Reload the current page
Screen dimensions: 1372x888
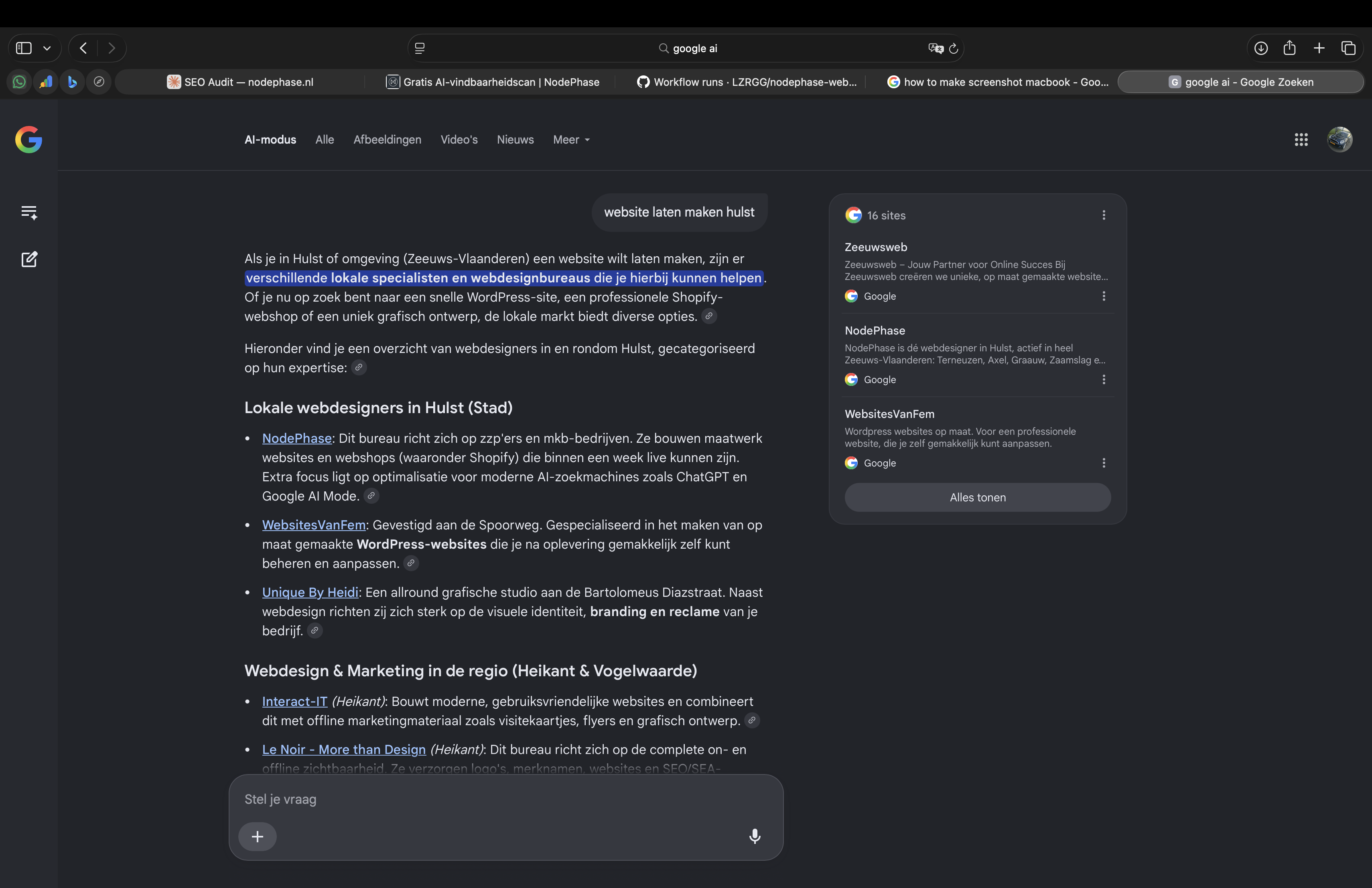coord(954,49)
